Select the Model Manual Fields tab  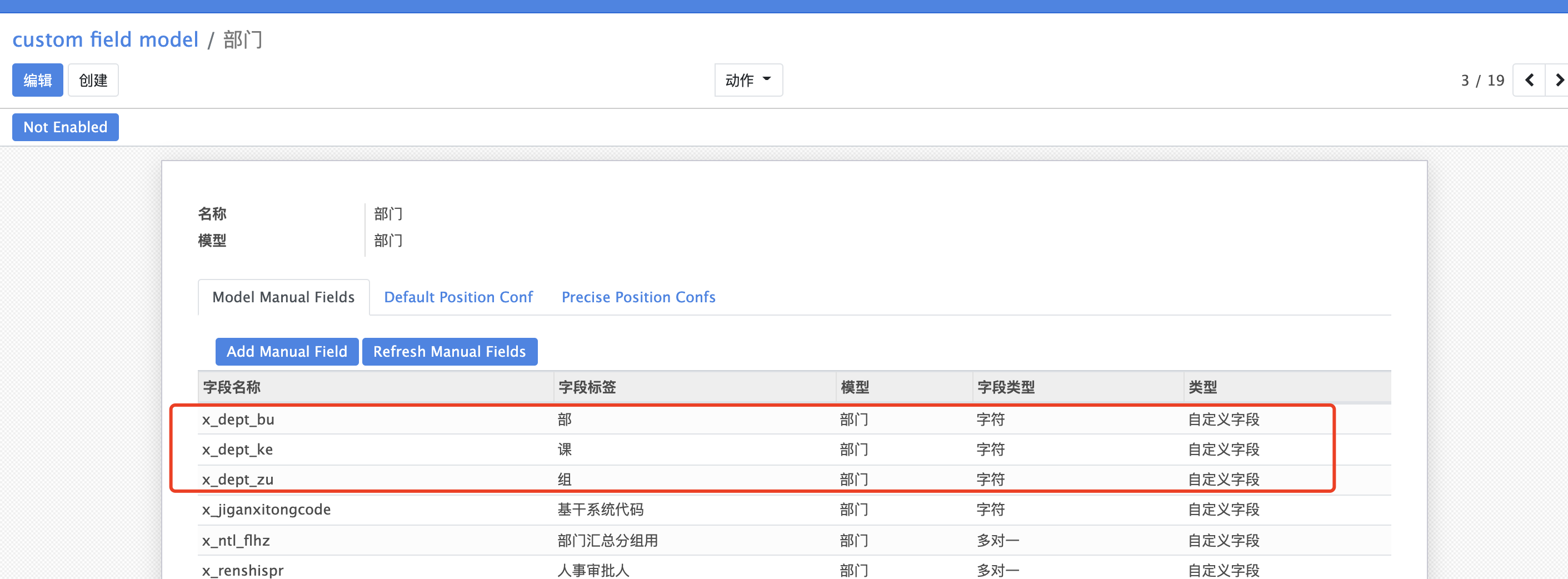(283, 297)
